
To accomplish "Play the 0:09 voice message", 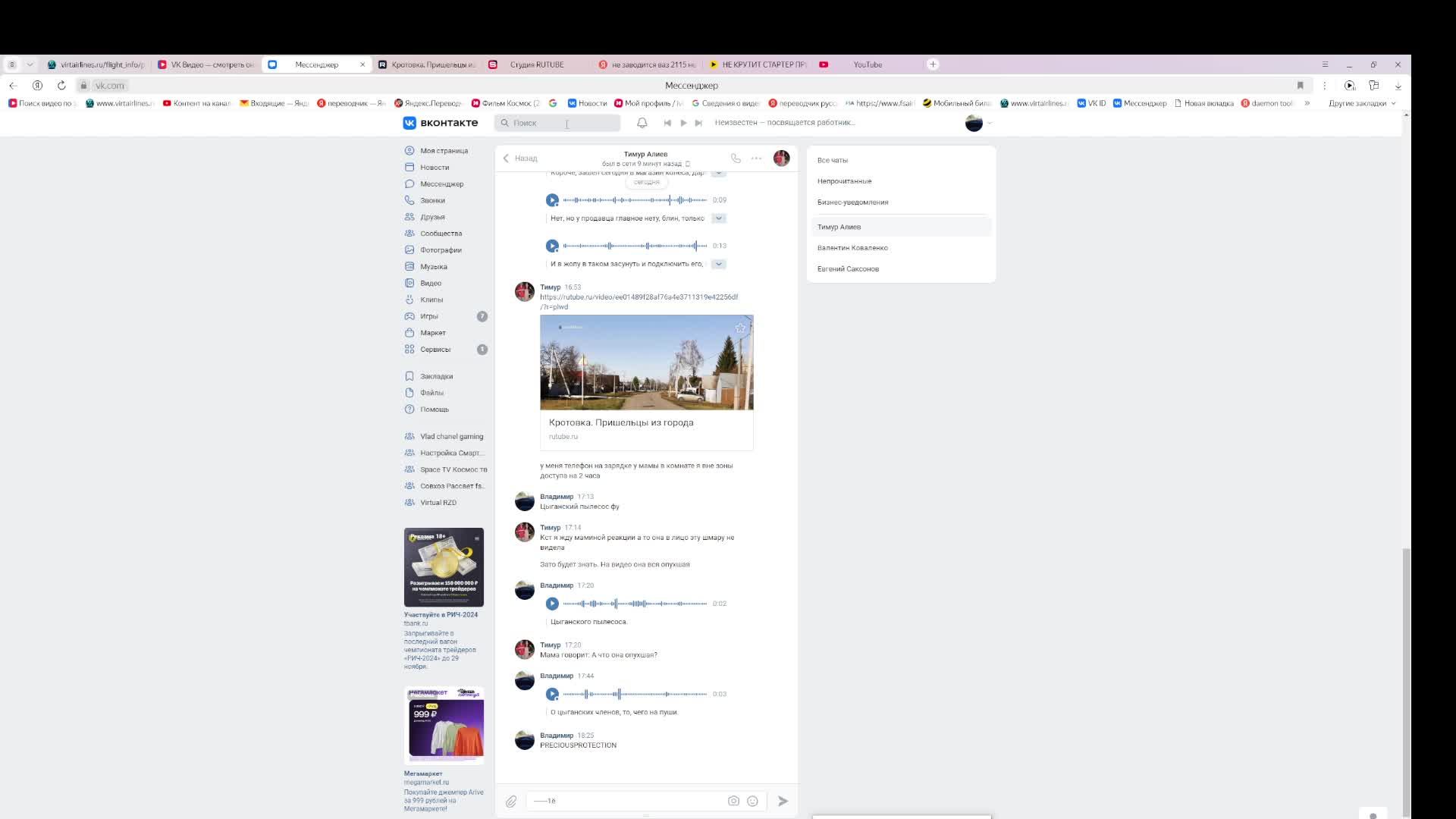I will [552, 200].
